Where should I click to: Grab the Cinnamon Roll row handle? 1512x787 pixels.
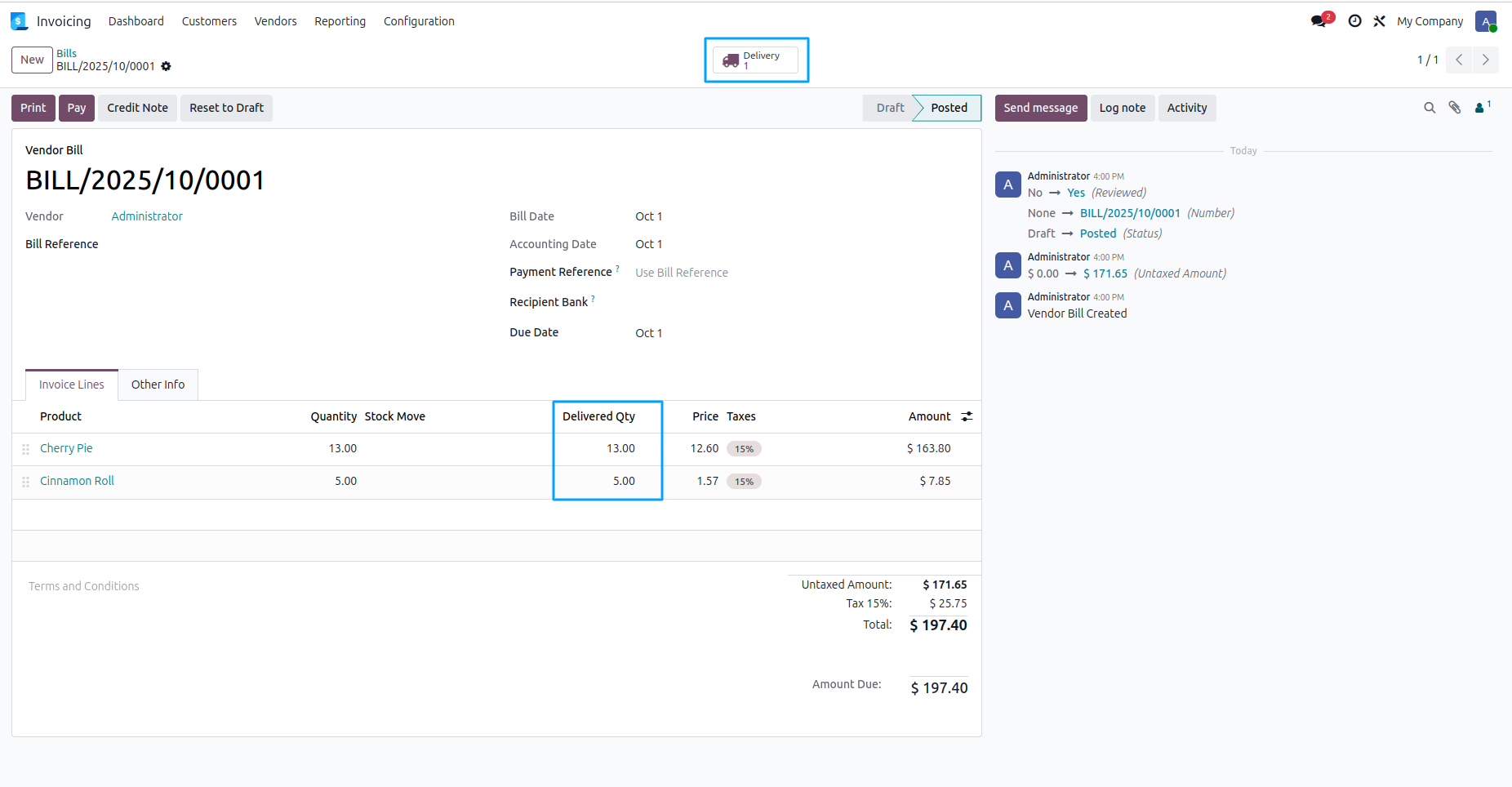(25, 482)
